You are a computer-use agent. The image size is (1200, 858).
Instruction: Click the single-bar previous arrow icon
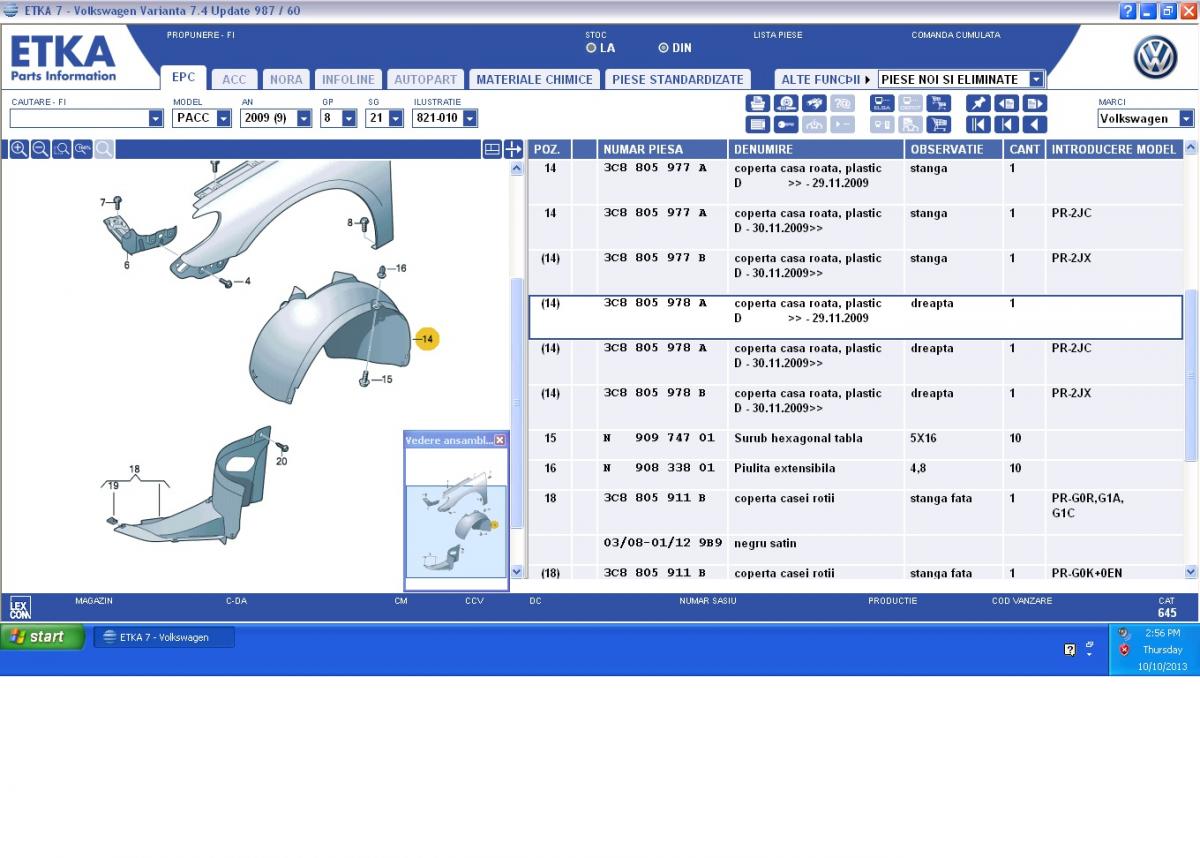click(1006, 125)
